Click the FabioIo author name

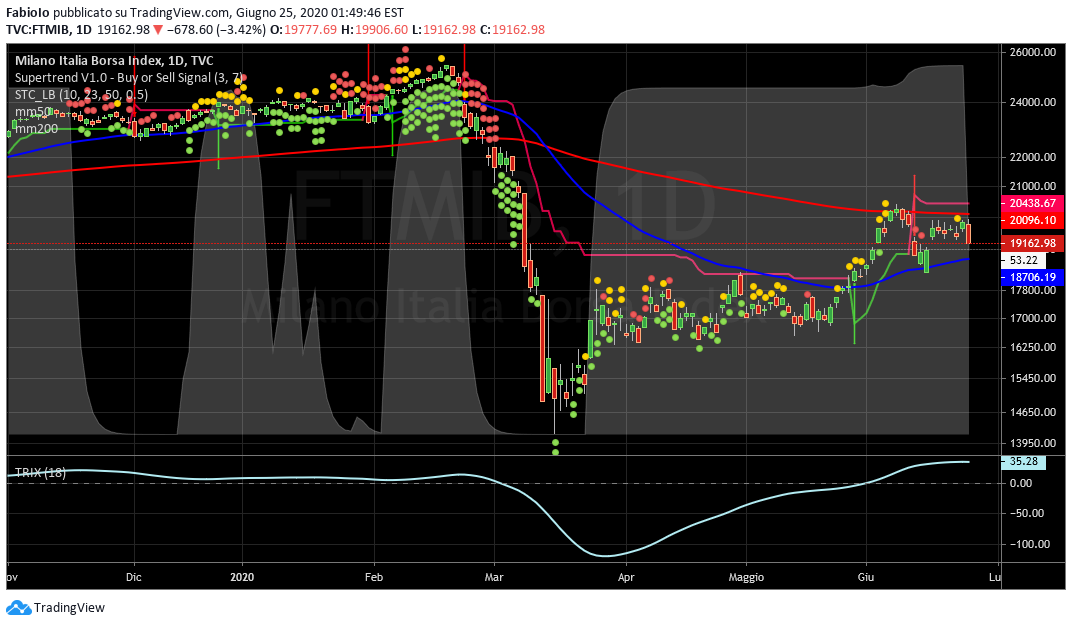coord(28,12)
